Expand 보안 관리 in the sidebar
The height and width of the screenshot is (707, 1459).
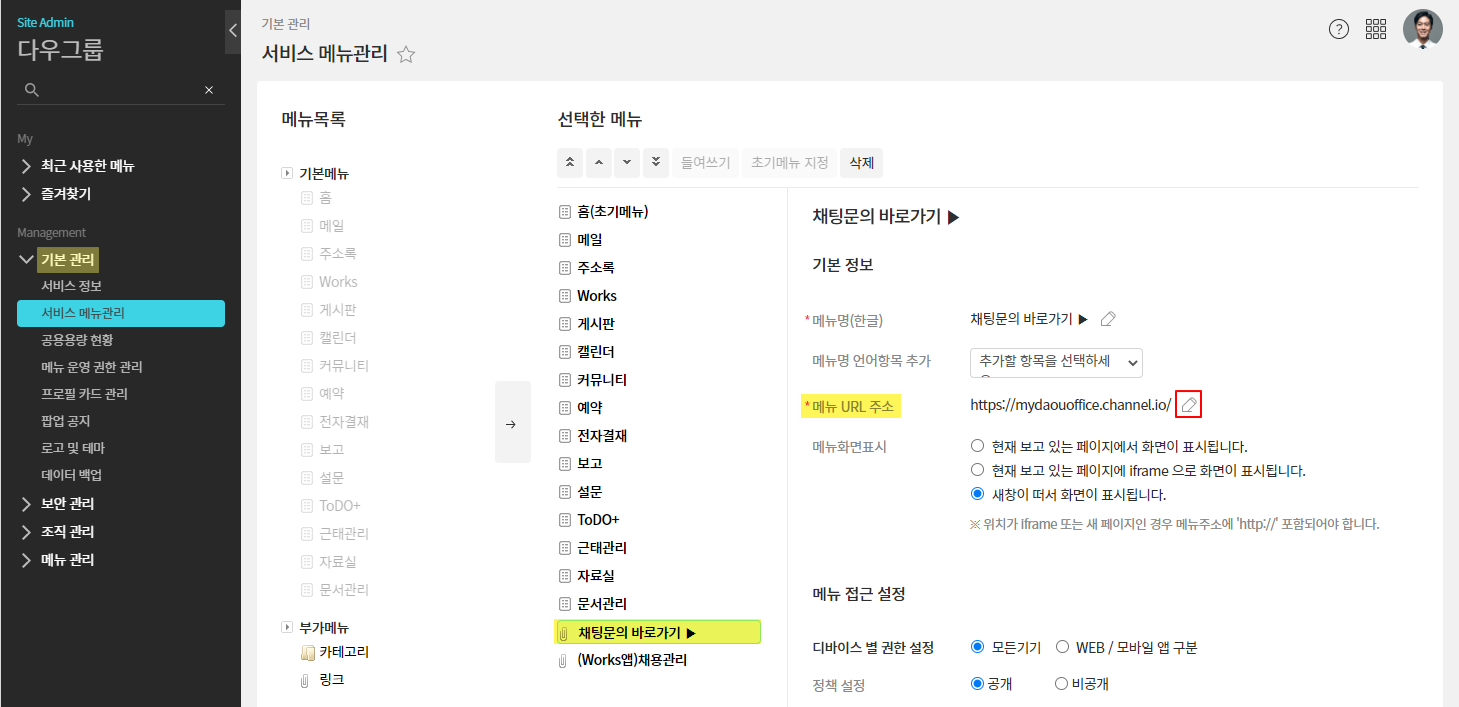67,504
